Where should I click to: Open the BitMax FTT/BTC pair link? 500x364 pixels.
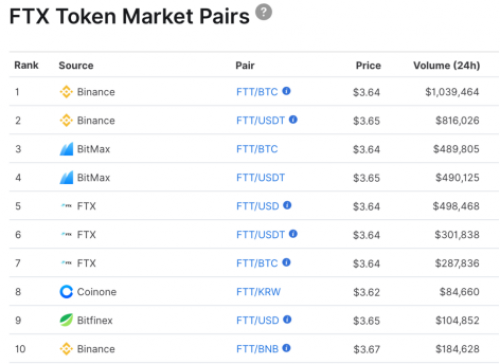point(257,149)
